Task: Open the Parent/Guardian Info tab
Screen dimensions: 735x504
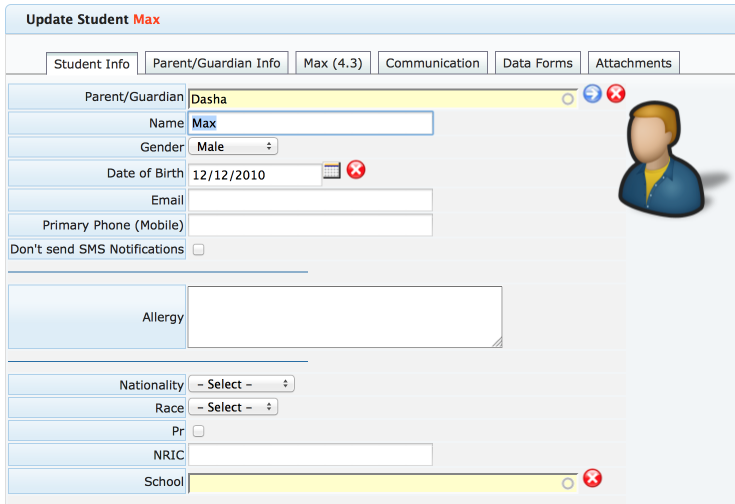Action: pyautogui.click(x=217, y=63)
